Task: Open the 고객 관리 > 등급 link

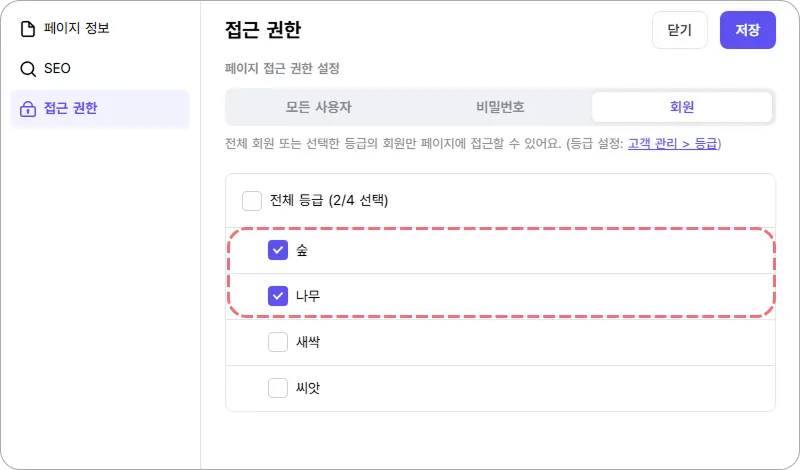Action: pyautogui.click(x=672, y=144)
